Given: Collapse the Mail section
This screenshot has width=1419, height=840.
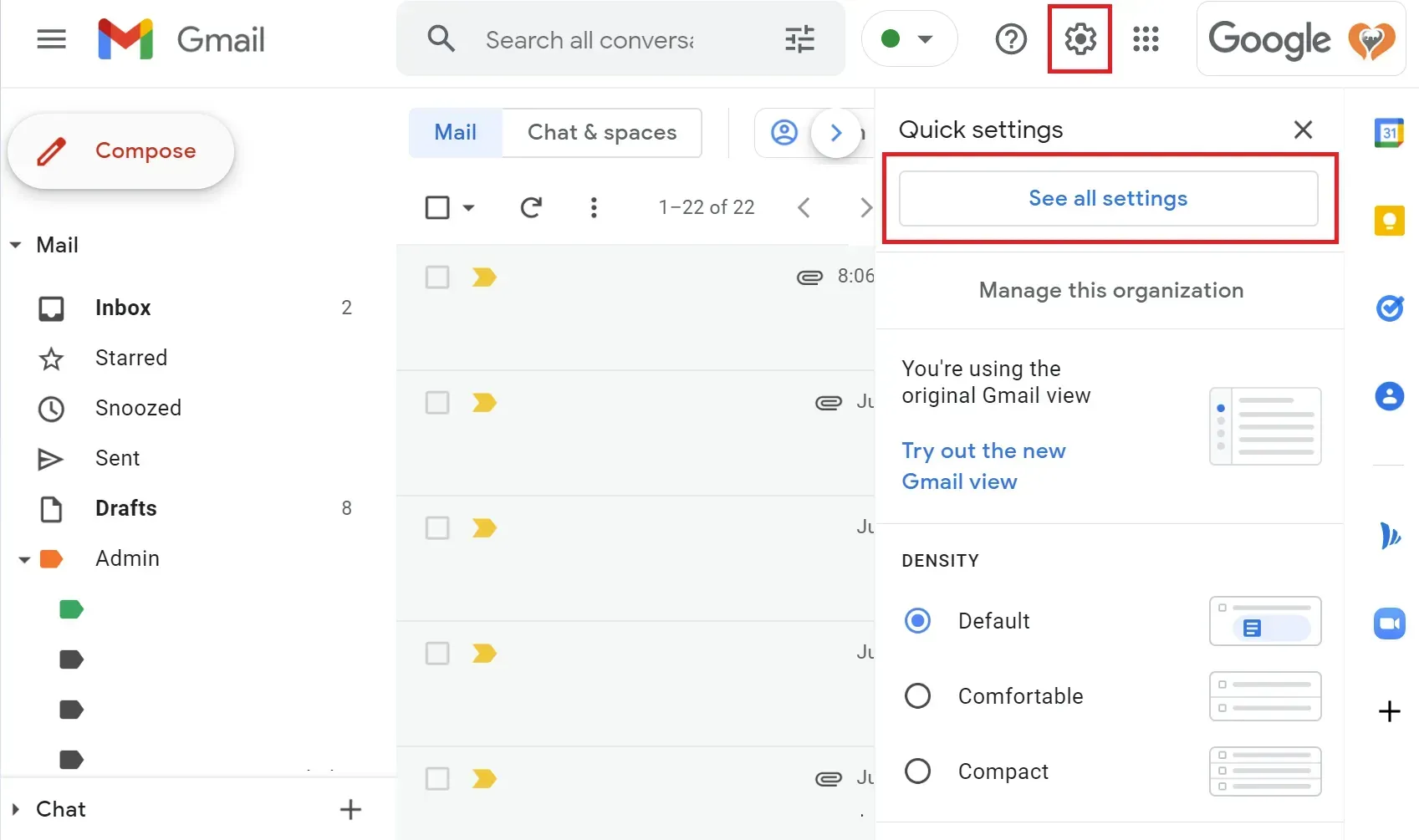Looking at the screenshot, I should click(15, 245).
